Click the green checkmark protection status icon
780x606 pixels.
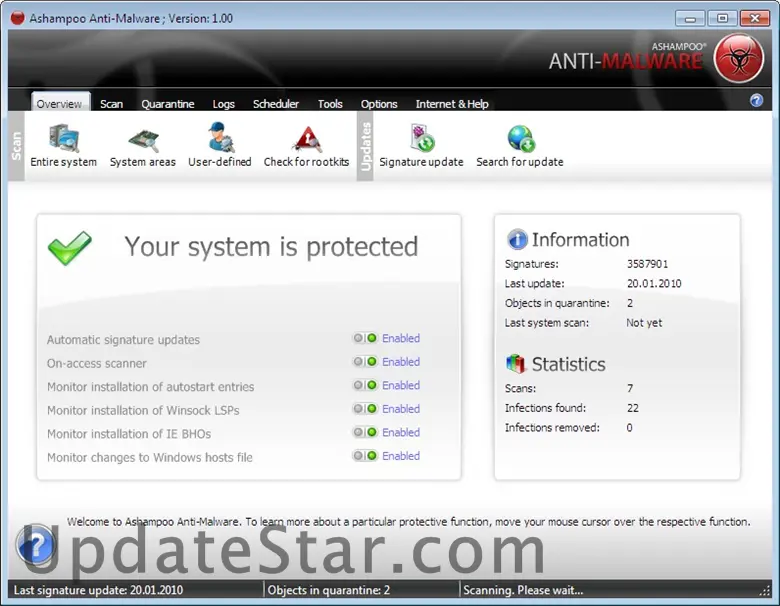(x=70, y=247)
